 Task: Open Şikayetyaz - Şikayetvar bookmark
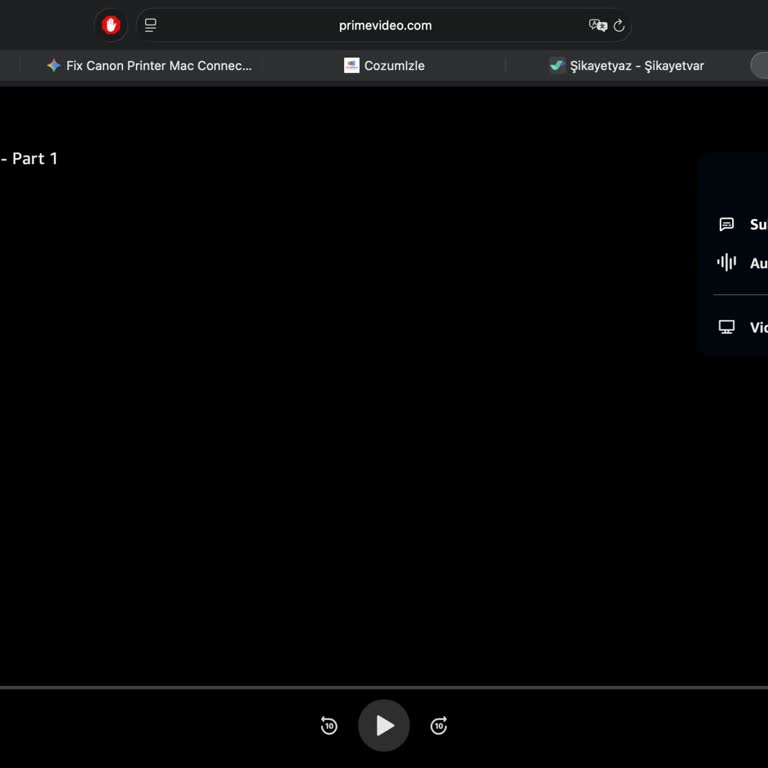(x=626, y=66)
